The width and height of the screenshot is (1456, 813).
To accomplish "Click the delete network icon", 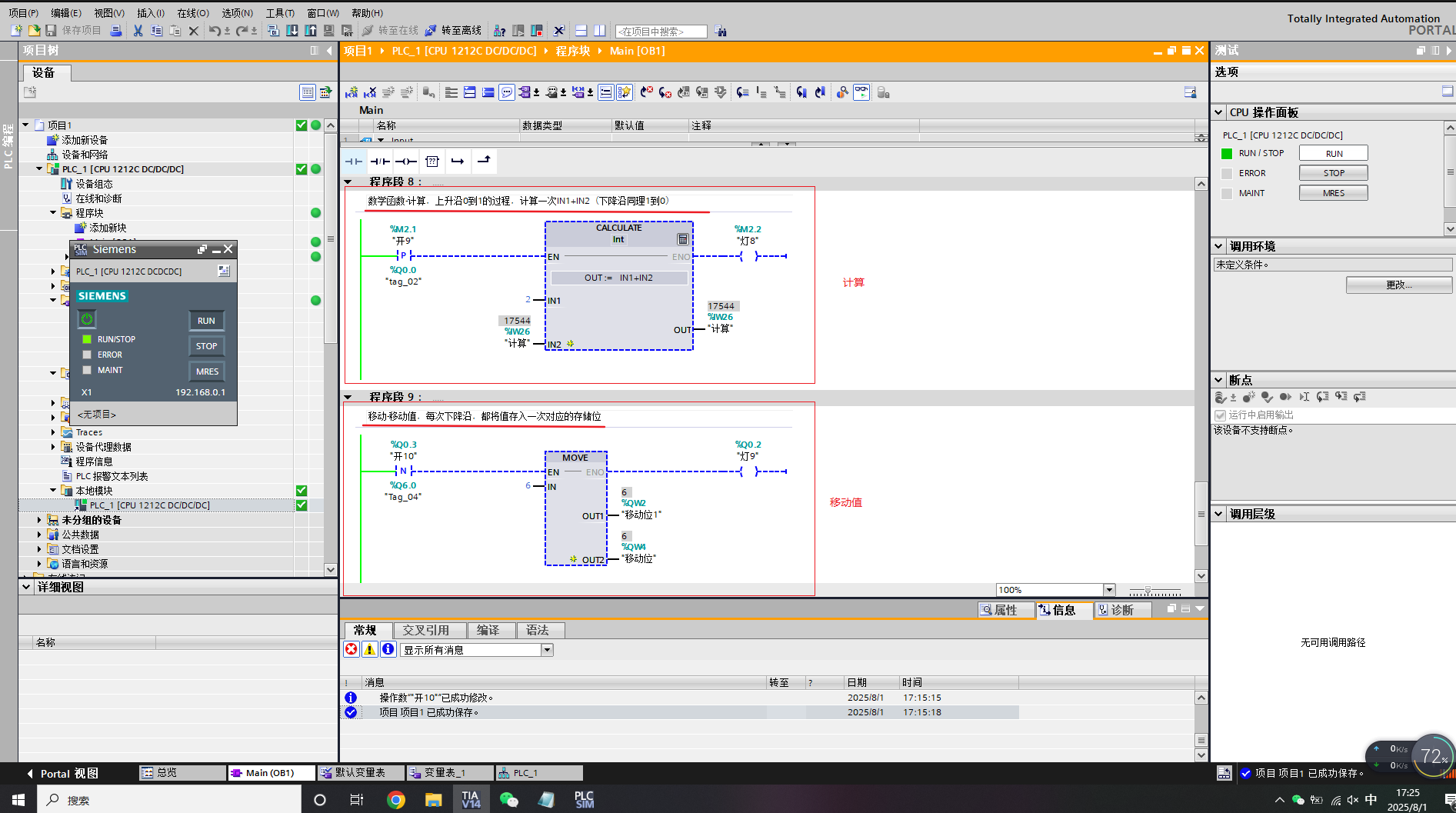I will coord(370,92).
